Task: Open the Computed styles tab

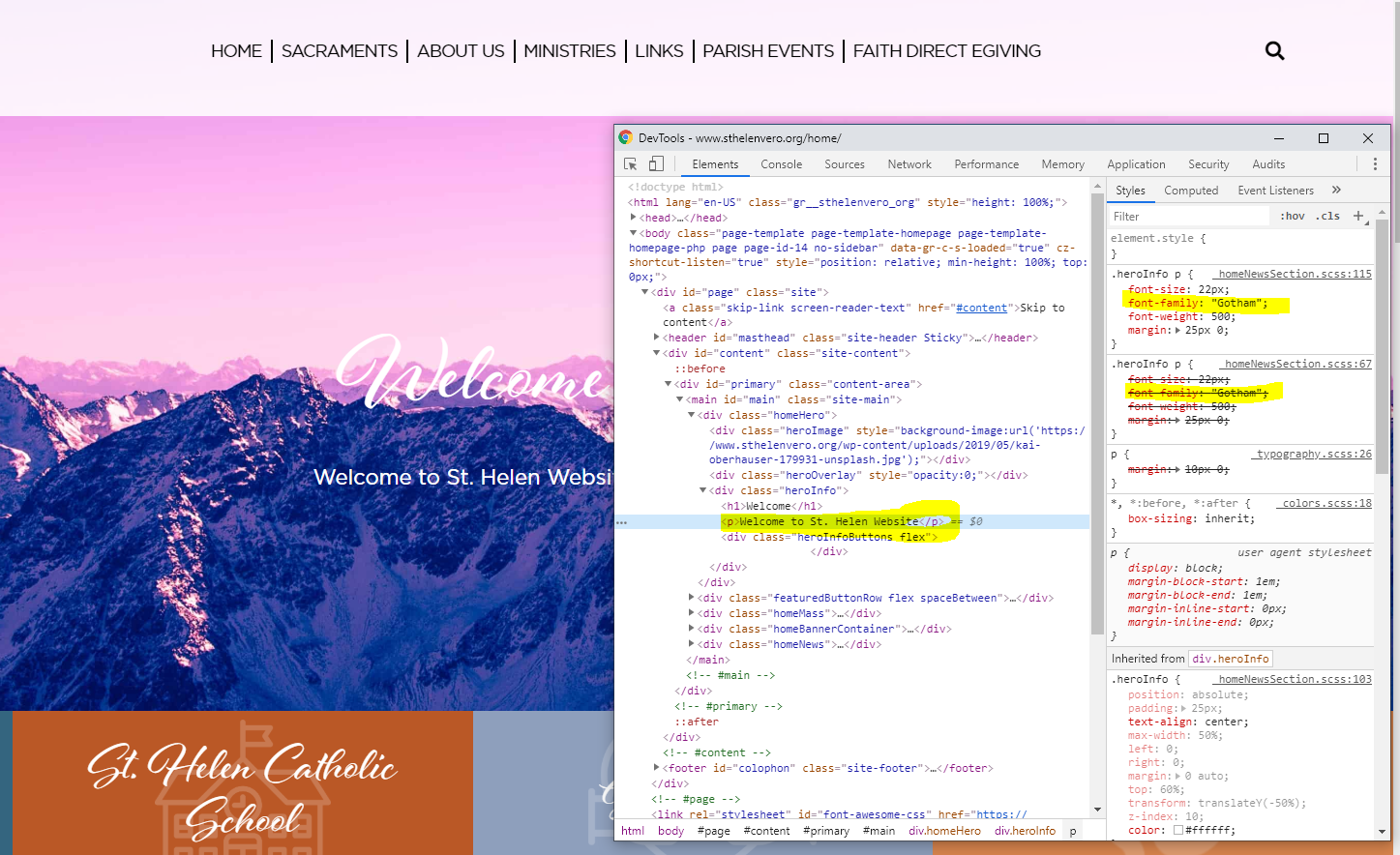Action: 1190,191
